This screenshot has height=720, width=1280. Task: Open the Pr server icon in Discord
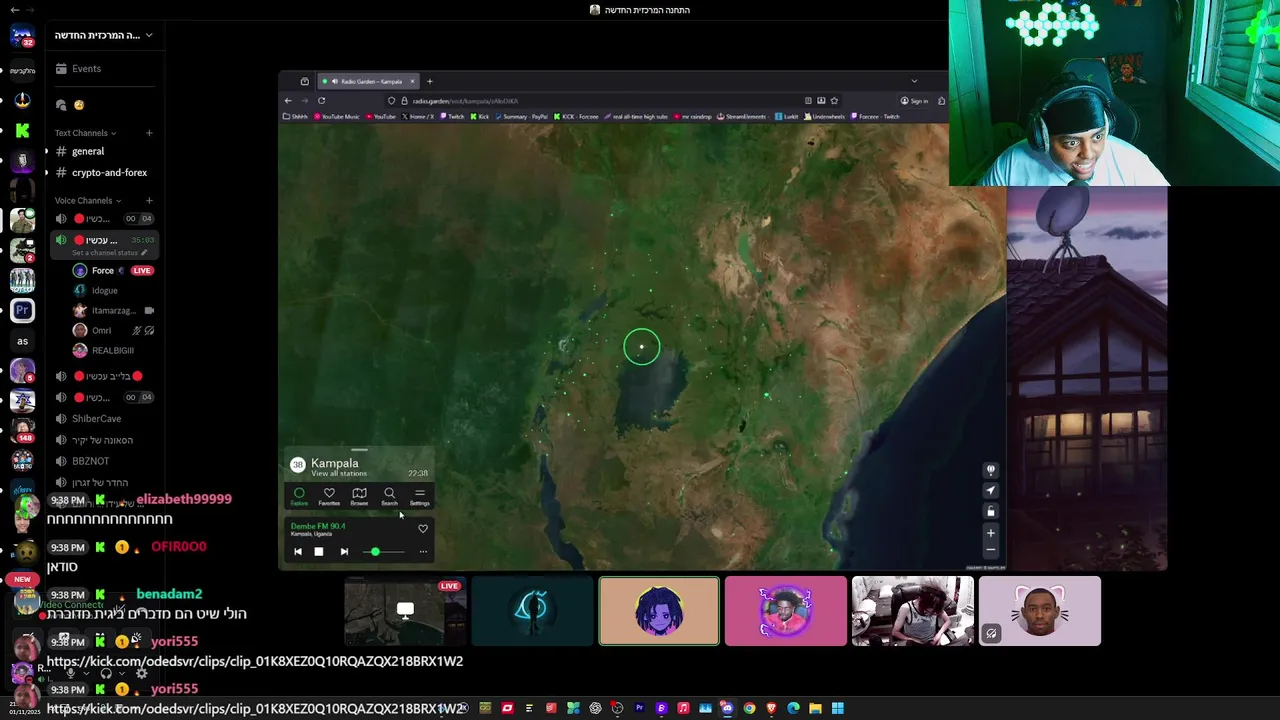pos(22,310)
